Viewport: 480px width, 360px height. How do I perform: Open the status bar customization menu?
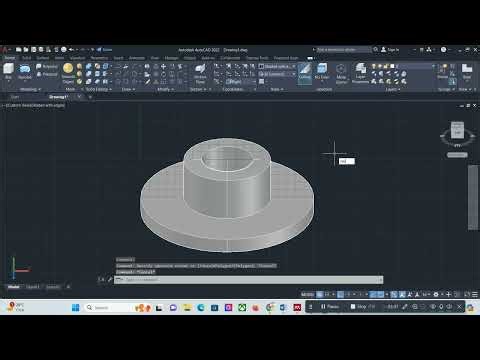tap(475, 294)
